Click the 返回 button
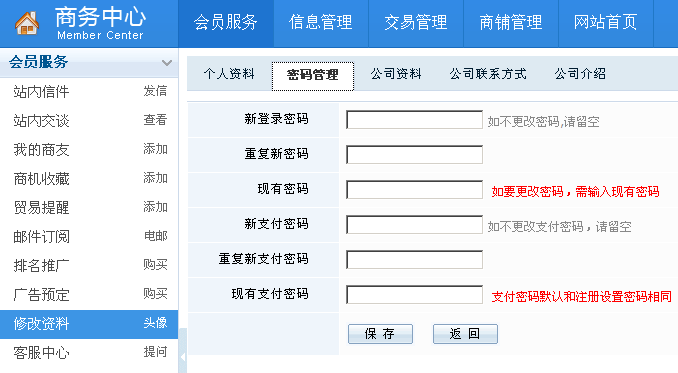678x373 pixels. click(465, 334)
